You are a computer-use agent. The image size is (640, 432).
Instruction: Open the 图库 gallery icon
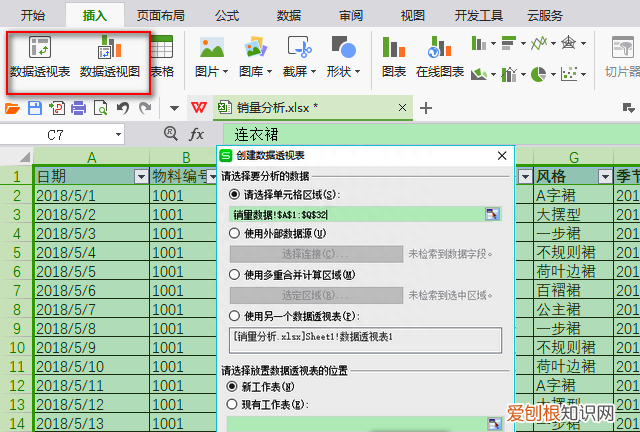tap(256, 47)
